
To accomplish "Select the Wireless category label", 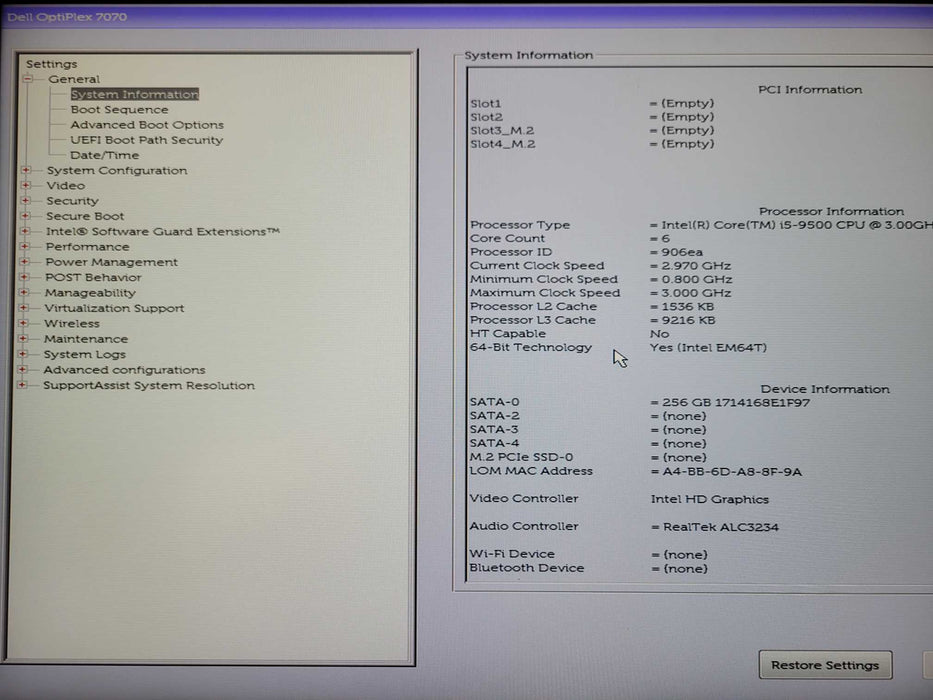I will 72,324.
